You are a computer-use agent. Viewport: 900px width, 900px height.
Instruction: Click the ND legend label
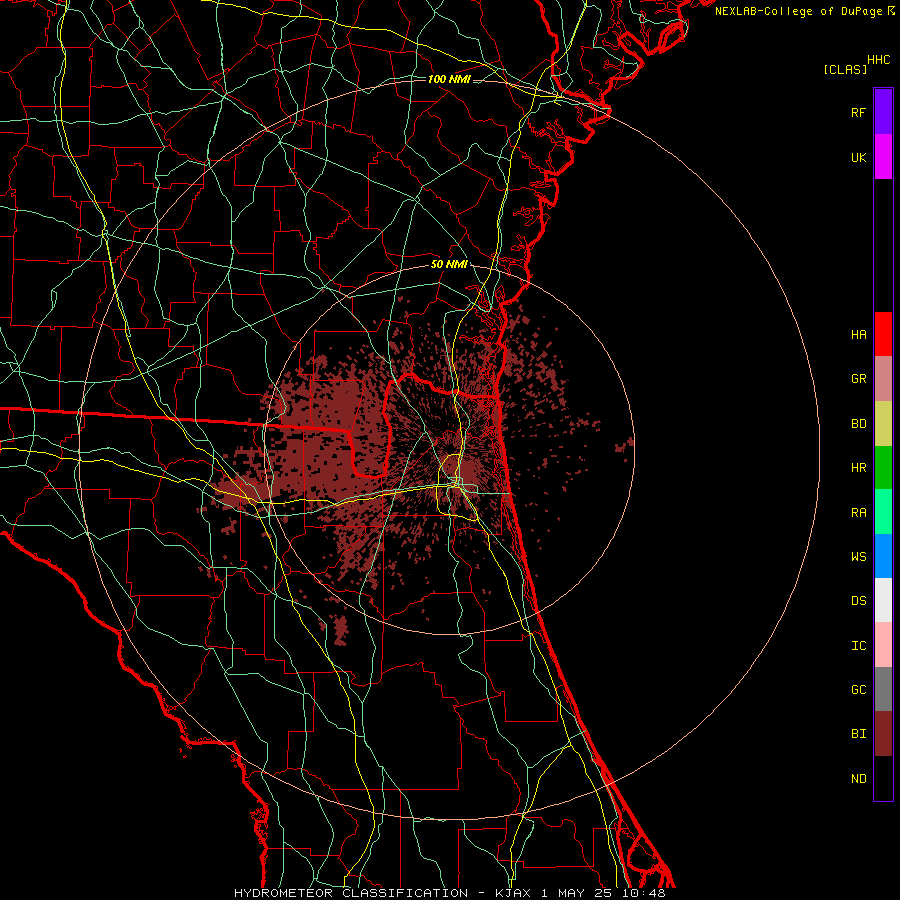tap(859, 778)
